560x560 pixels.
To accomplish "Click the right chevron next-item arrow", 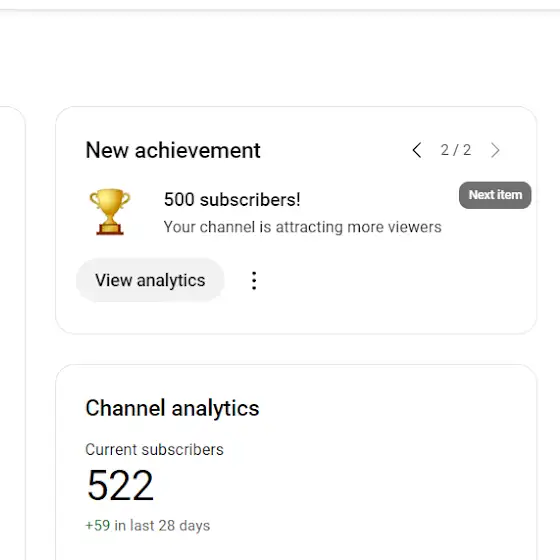I will point(495,150).
